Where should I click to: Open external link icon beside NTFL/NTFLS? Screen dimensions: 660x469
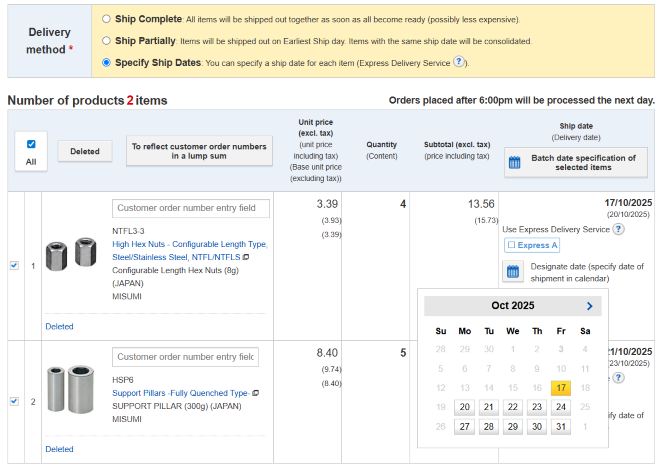pos(246,257)
